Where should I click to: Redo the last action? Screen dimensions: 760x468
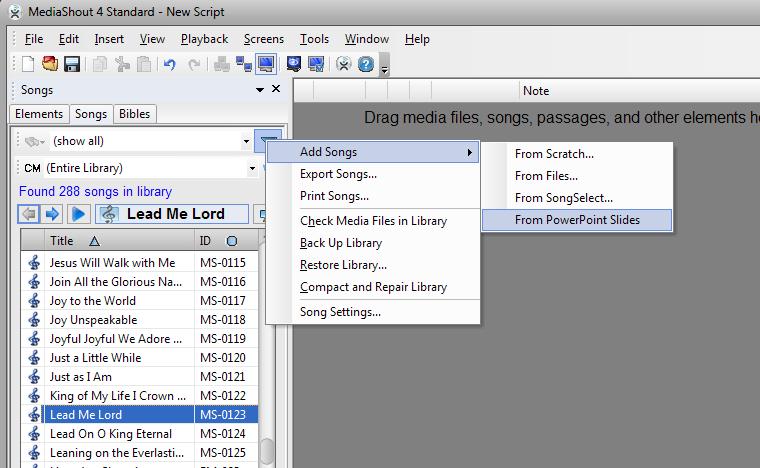[x=194, y=64]
